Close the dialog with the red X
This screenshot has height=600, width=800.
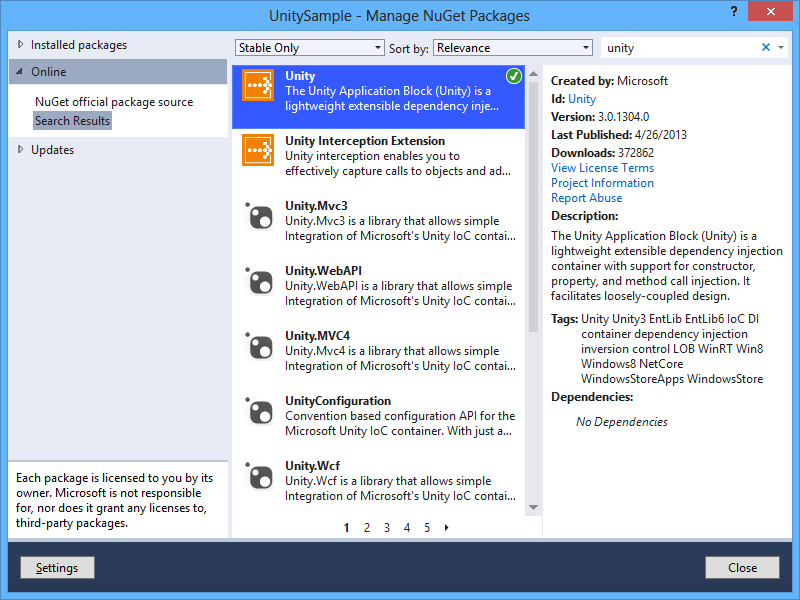(x=770, y=11)
